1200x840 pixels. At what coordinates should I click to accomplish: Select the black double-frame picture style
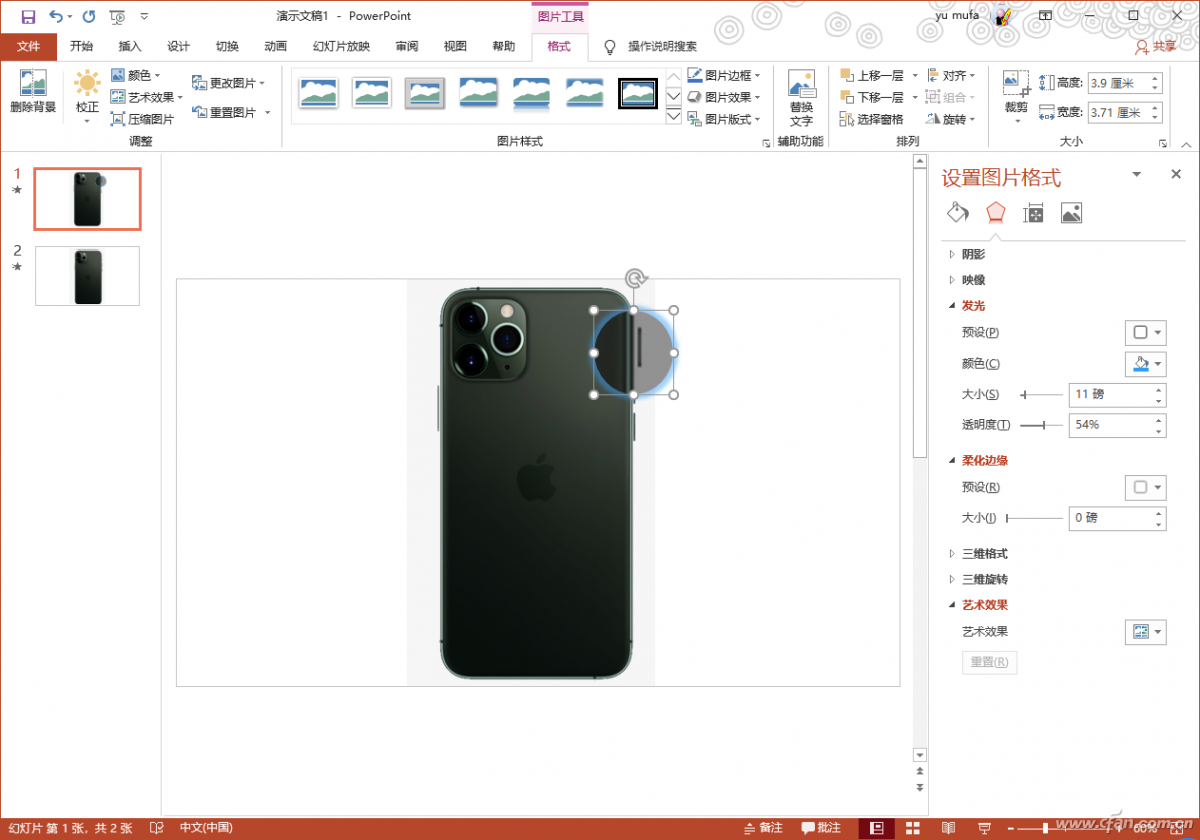tap(638, 93)
